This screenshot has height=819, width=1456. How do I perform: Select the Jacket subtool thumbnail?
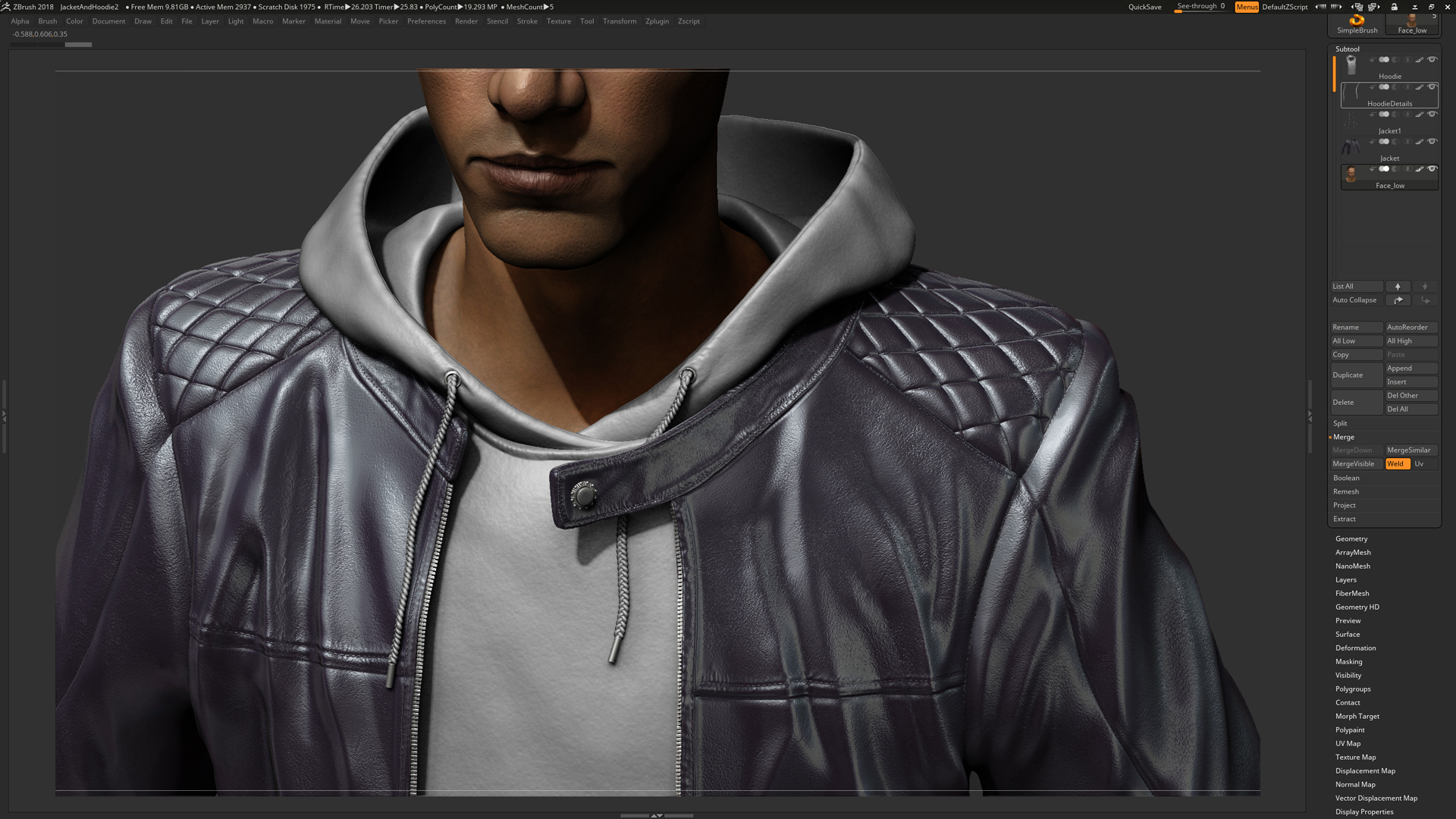[x=1351, y=147]
